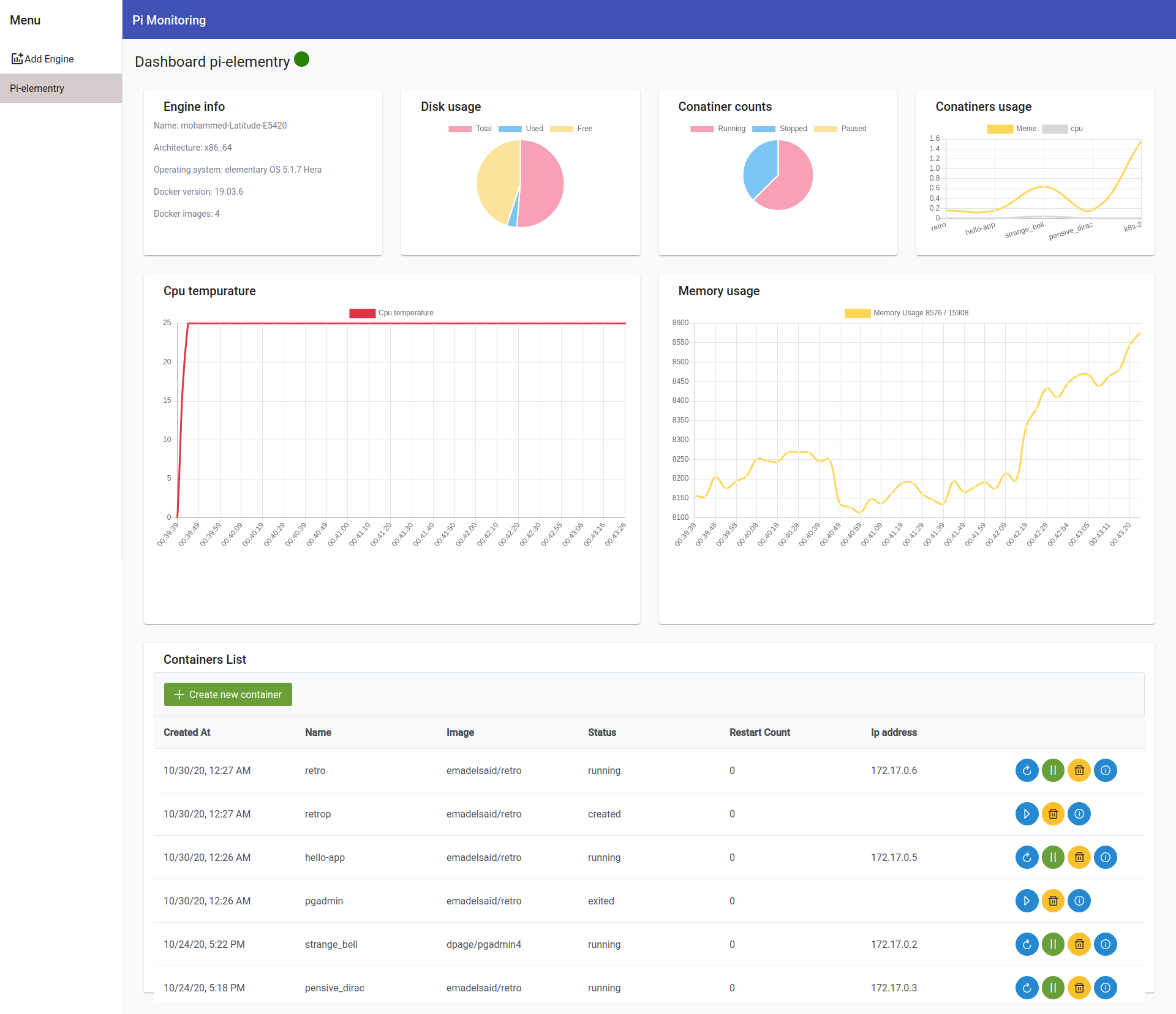Toggle Free legend in Disk usage
1176x1014 pixels.
[x=571, y=129]
